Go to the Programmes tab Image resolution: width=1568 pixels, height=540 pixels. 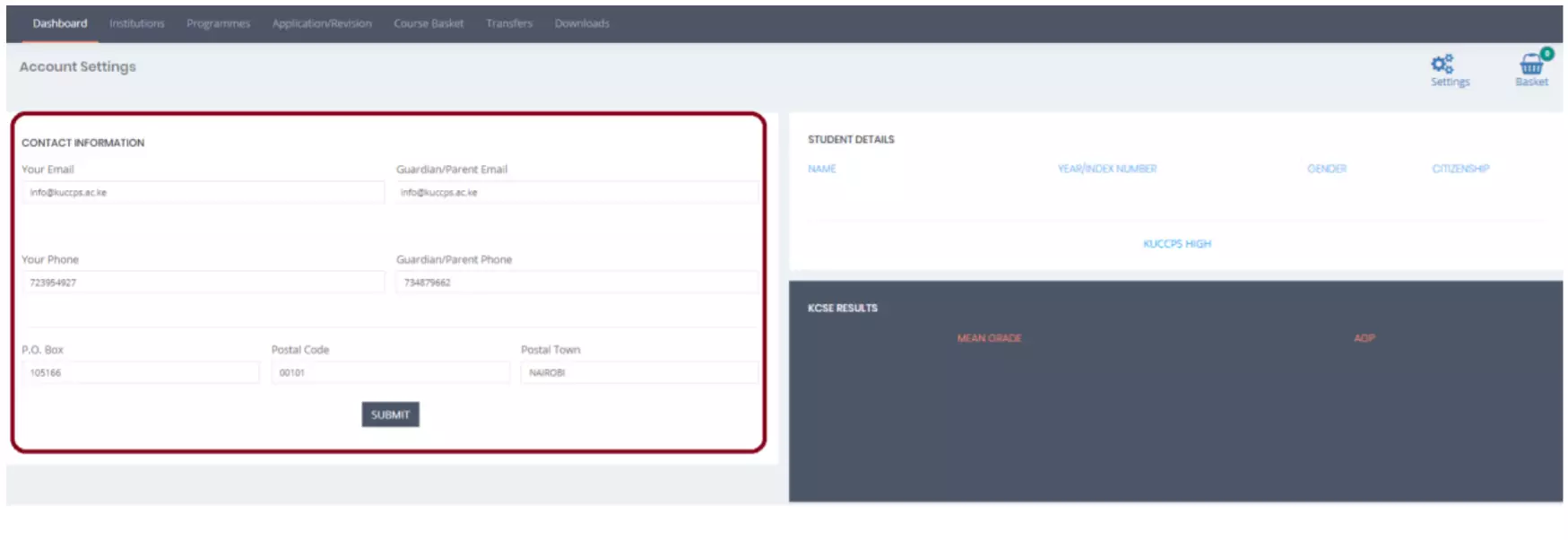218,23
